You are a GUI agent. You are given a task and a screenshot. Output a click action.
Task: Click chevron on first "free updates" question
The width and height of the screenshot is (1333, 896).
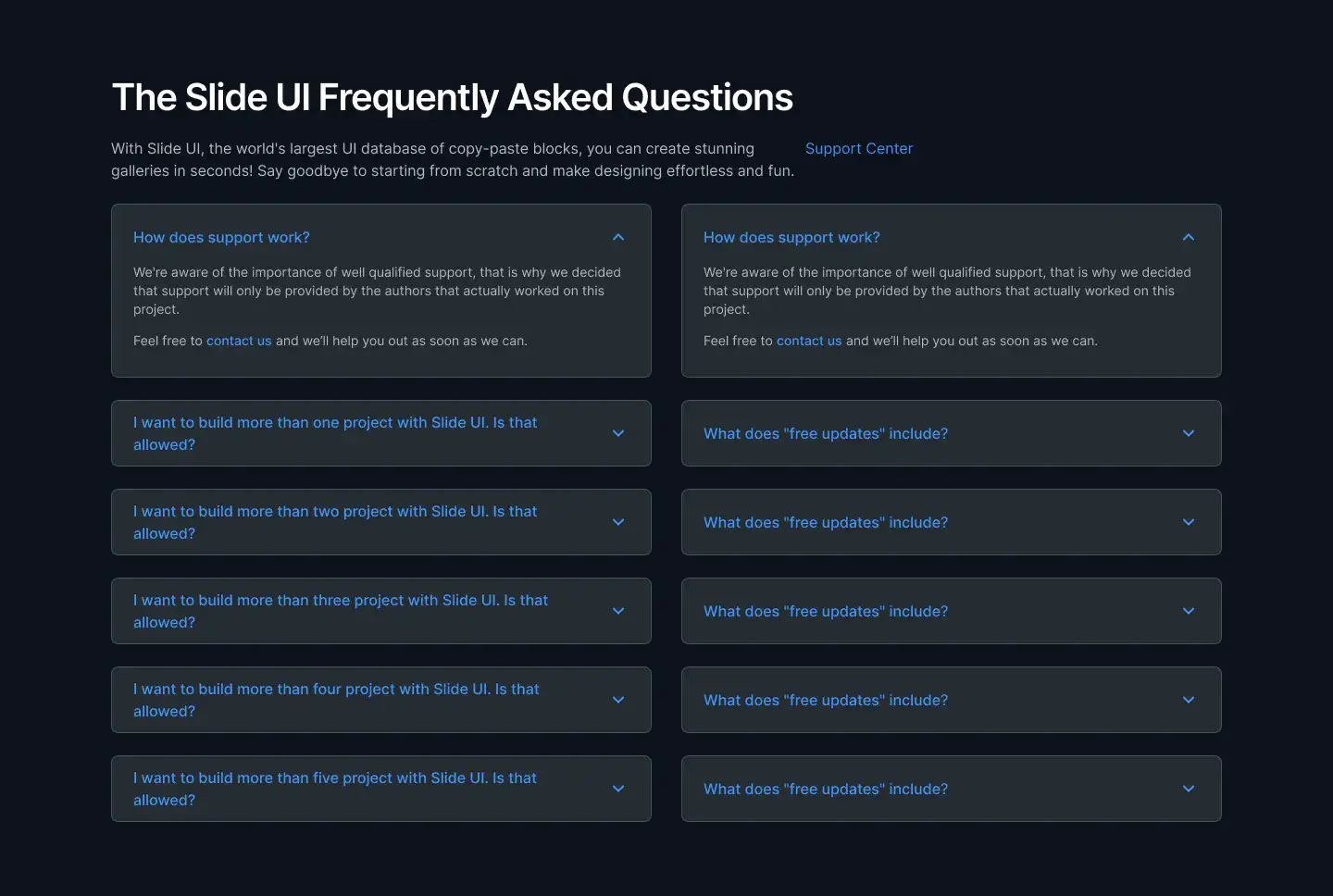click(1189, 433)
